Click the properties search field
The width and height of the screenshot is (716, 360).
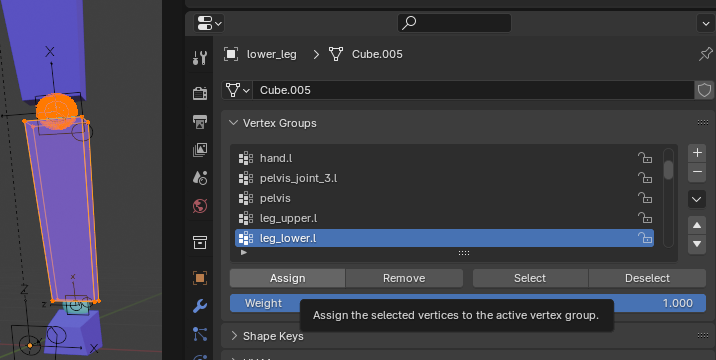pos(454,23)
